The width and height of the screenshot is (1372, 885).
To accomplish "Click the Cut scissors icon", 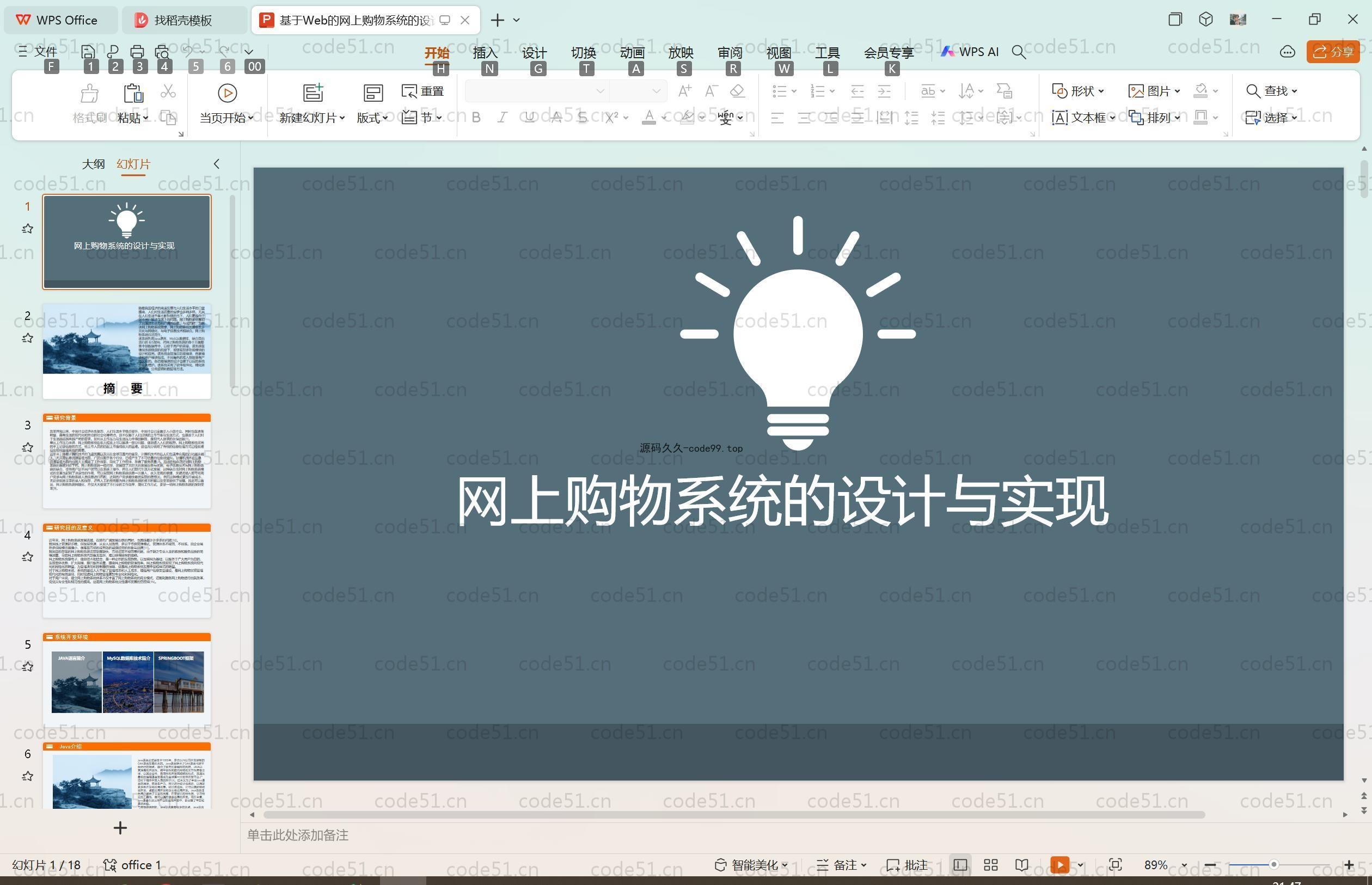I will [x=168, y=91].
